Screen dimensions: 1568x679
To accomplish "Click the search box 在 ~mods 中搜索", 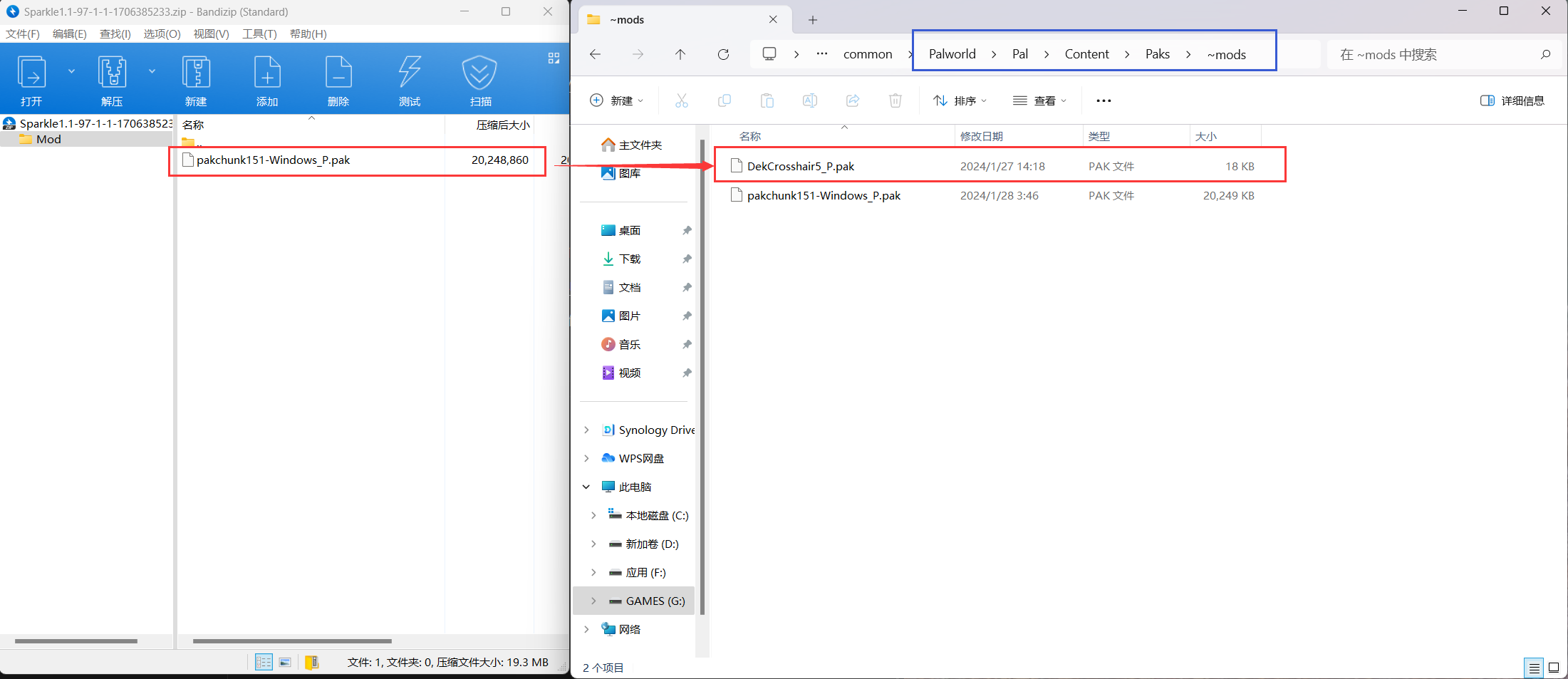I will click(x=1444, y=54).
